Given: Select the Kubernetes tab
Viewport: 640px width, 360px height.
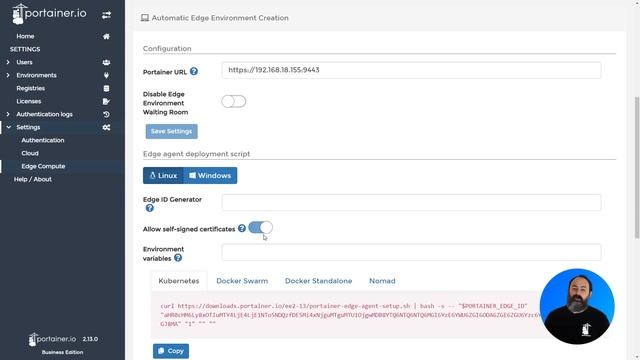Looking at the screenshot, I should [179, 281].
